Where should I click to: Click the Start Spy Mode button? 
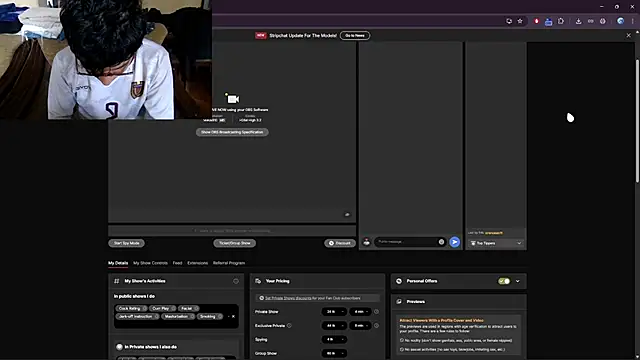pyautogui.click(x=127, y=243)
